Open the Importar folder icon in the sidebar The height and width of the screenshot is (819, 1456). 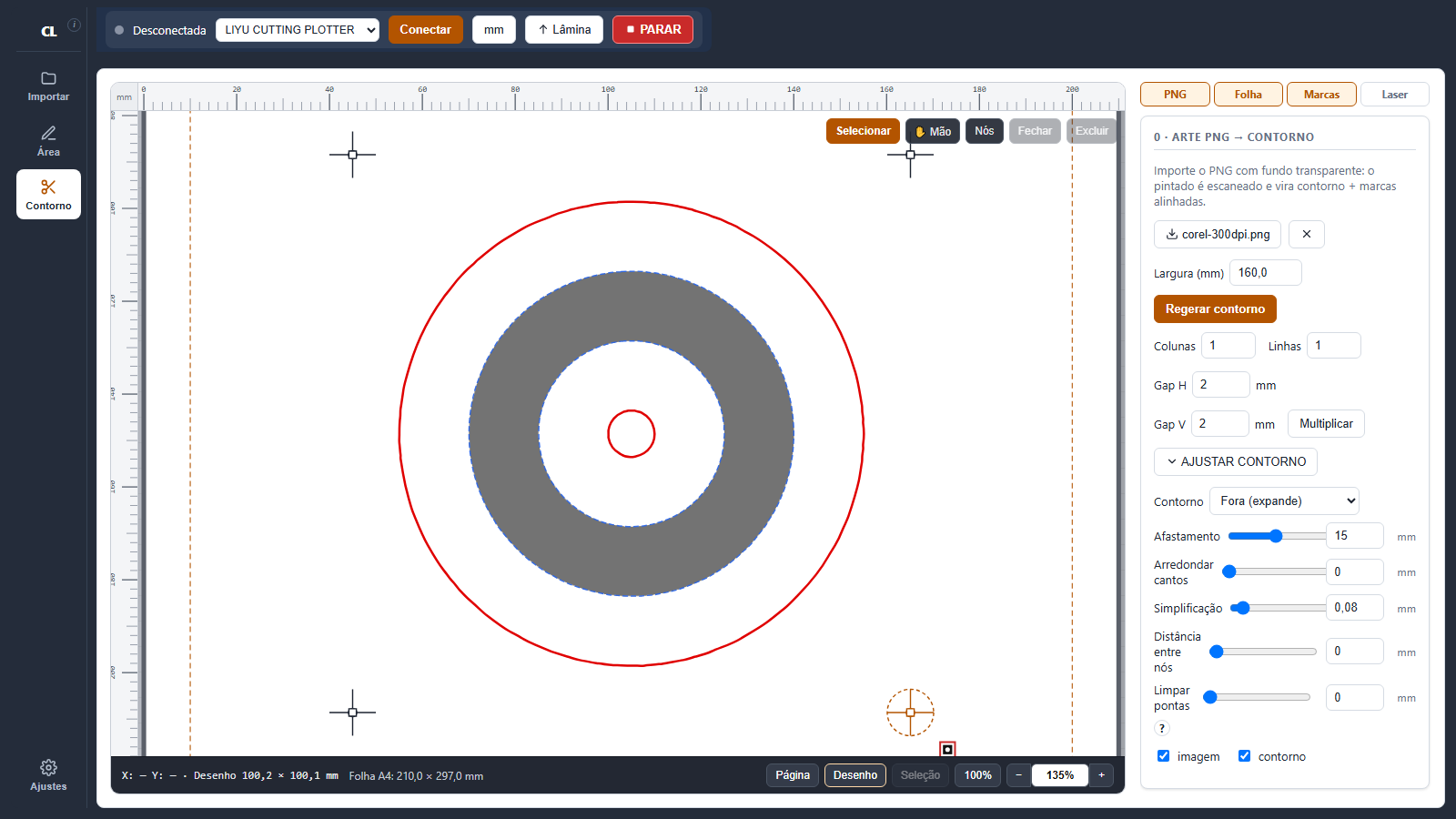[48, 86]
